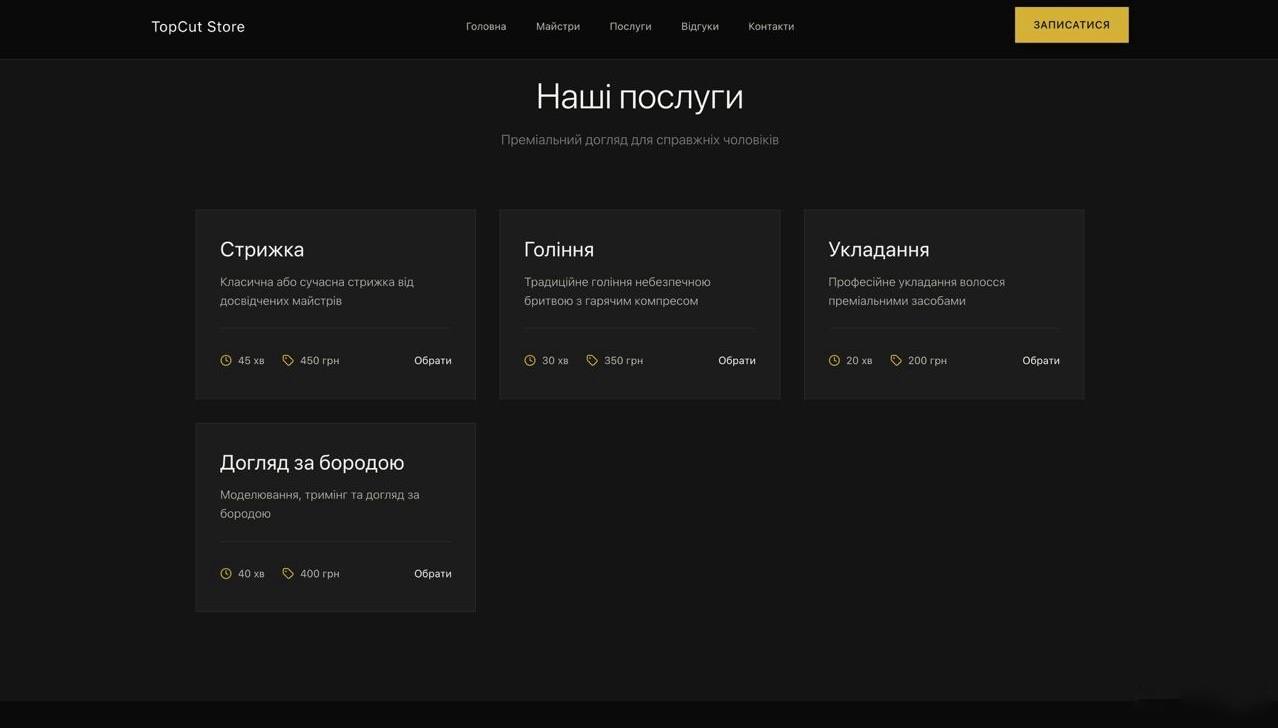Click the price tag icon beside 350 грн

(x=592, y=360)
